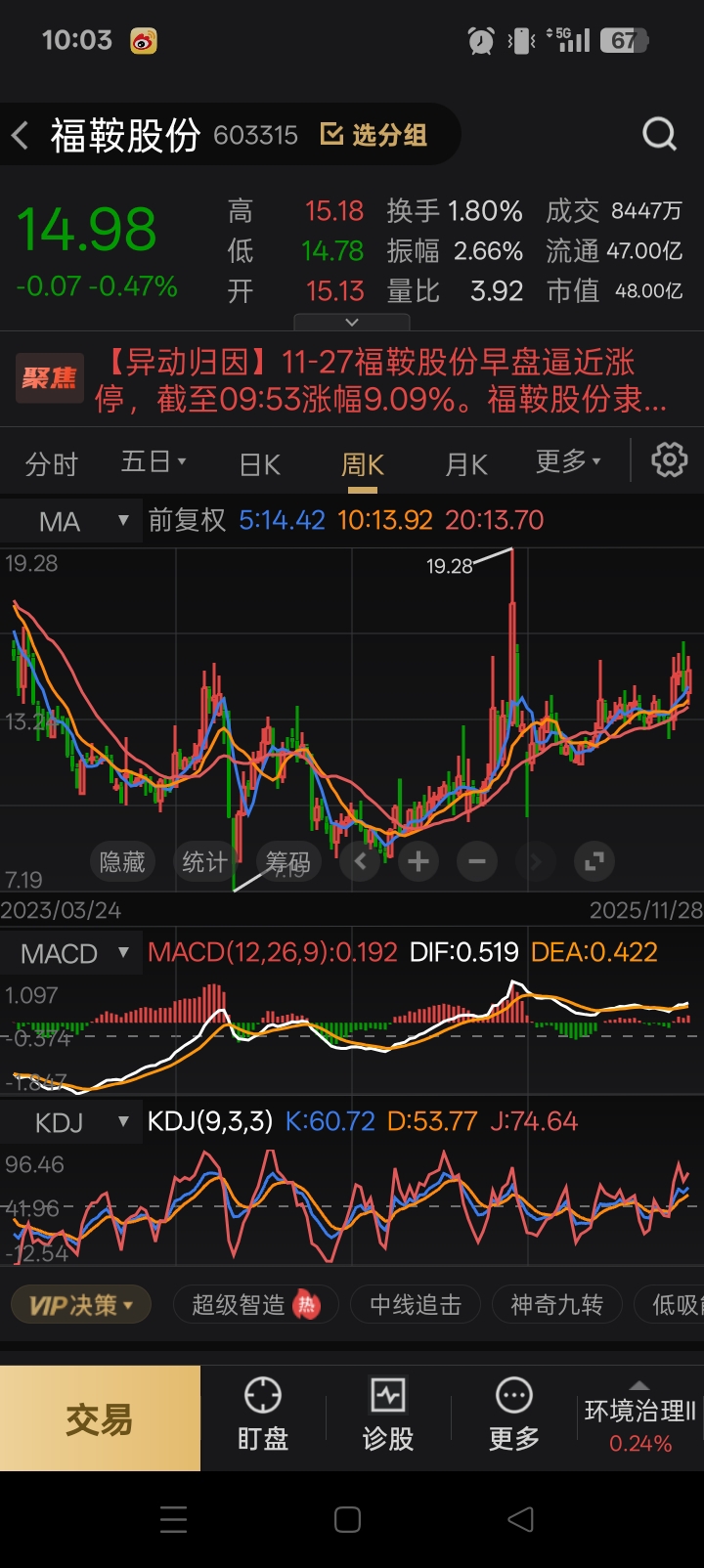The width and height of the screenshot is (704, 1568).
Task: Tap the Weibo icon in status bar
Action: click(144, 41)
